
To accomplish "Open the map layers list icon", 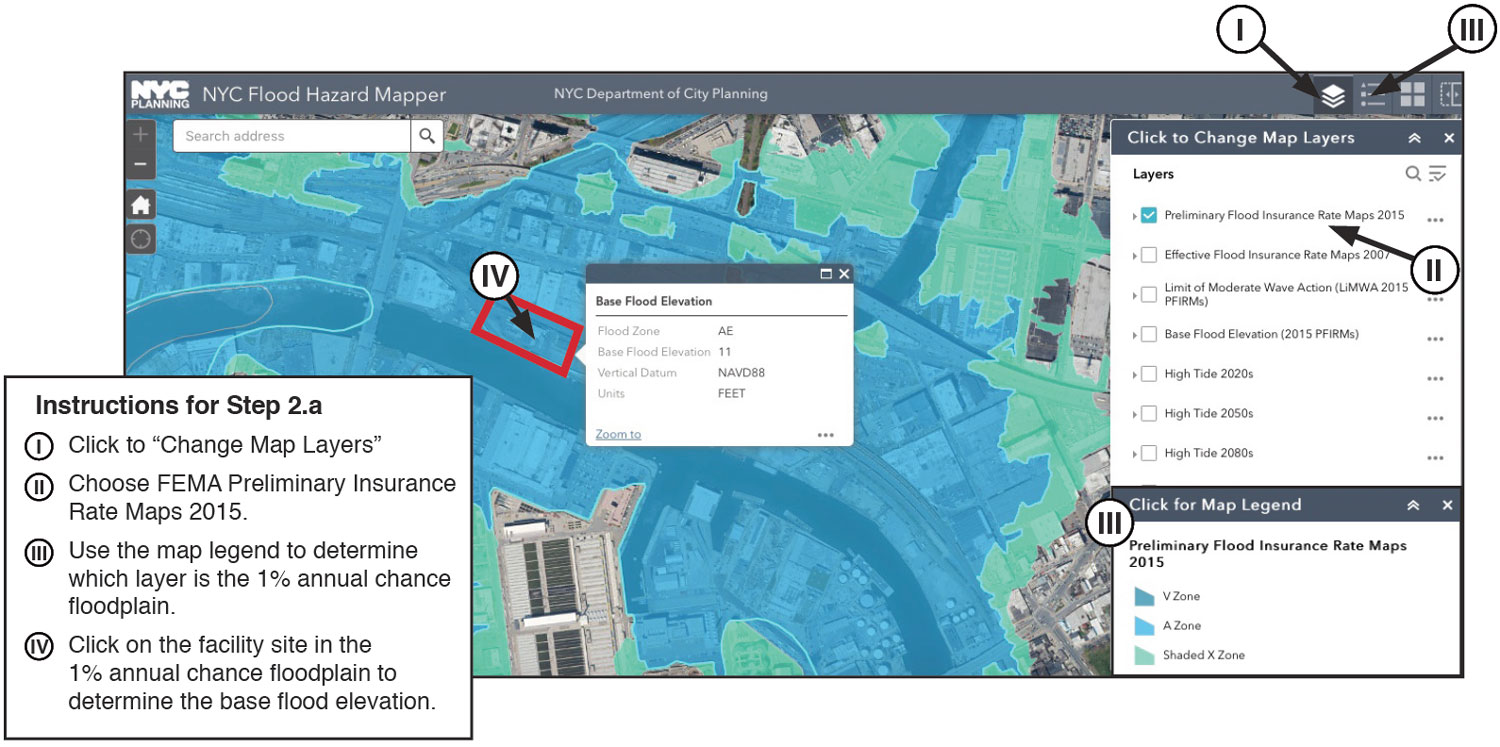I will click(x=1332, y=96).
